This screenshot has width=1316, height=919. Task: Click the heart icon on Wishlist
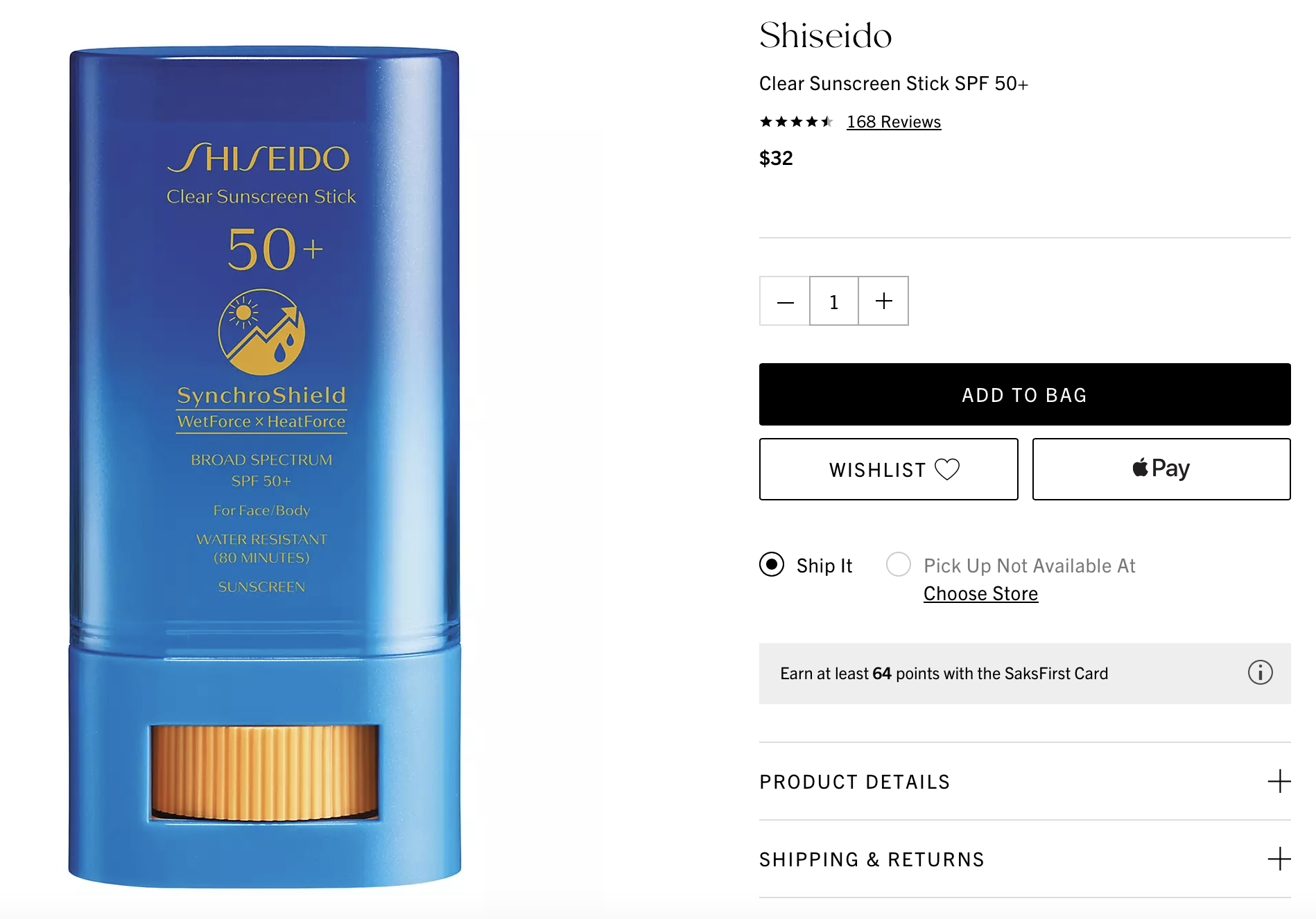click(947, 469)
